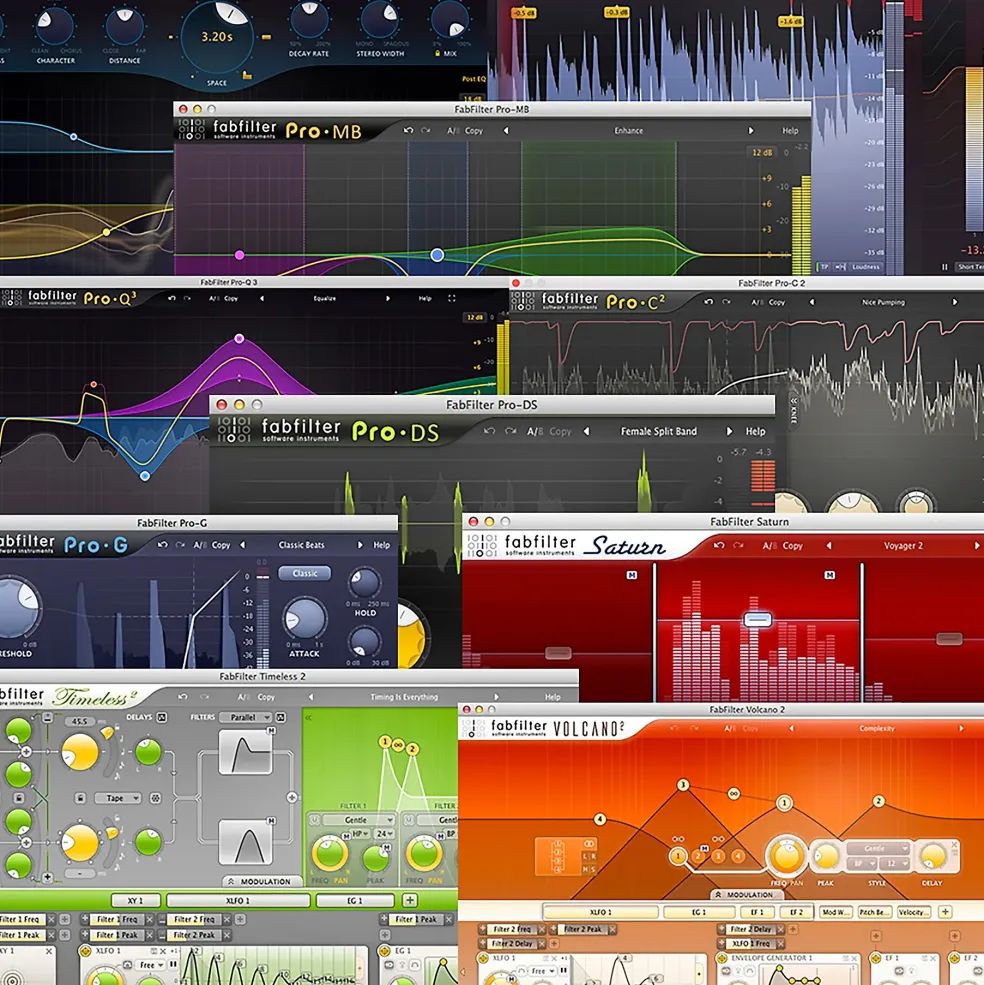Open Free sync dropdown in Timeless XLFO 1
This screenshot has width=984, height=985.
151,964
